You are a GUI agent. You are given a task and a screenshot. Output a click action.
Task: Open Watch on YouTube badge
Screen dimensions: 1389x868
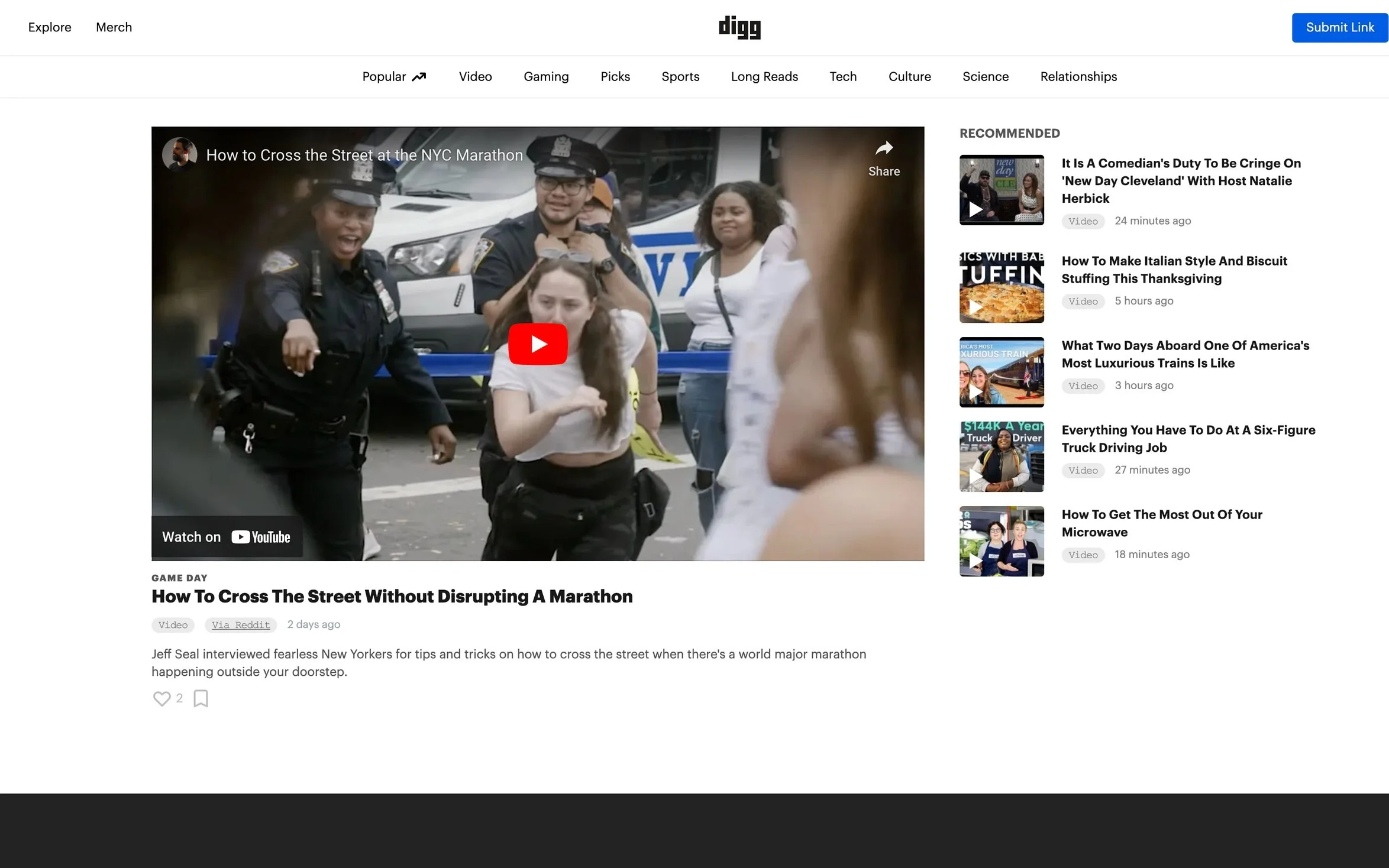[x=227, y=537]
